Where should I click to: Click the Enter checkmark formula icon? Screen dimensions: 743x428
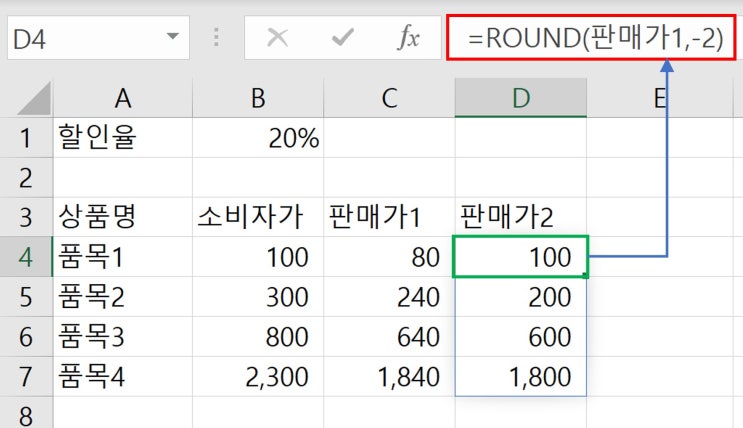pyautogui.click(x=343, y=37)
